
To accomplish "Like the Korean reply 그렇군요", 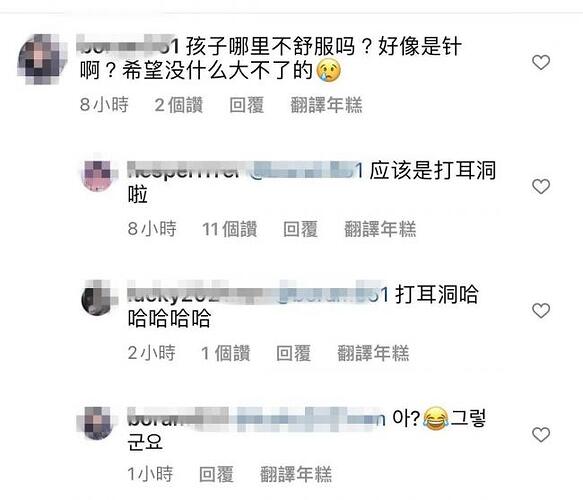I will click(541, 435).
